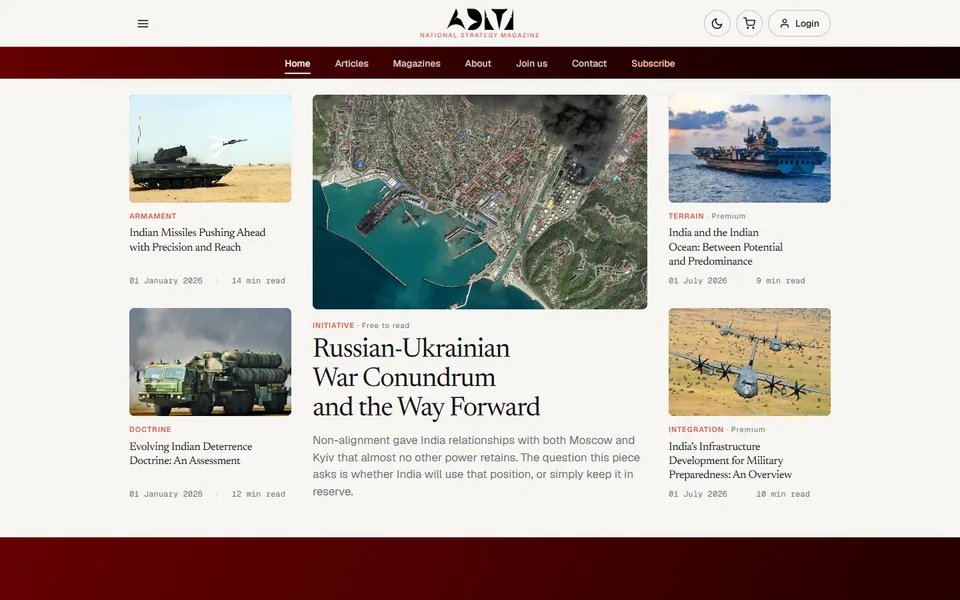Click the Login button
Image resolution: width=960 pixels, height=600 pixels.
pos(799,24)
